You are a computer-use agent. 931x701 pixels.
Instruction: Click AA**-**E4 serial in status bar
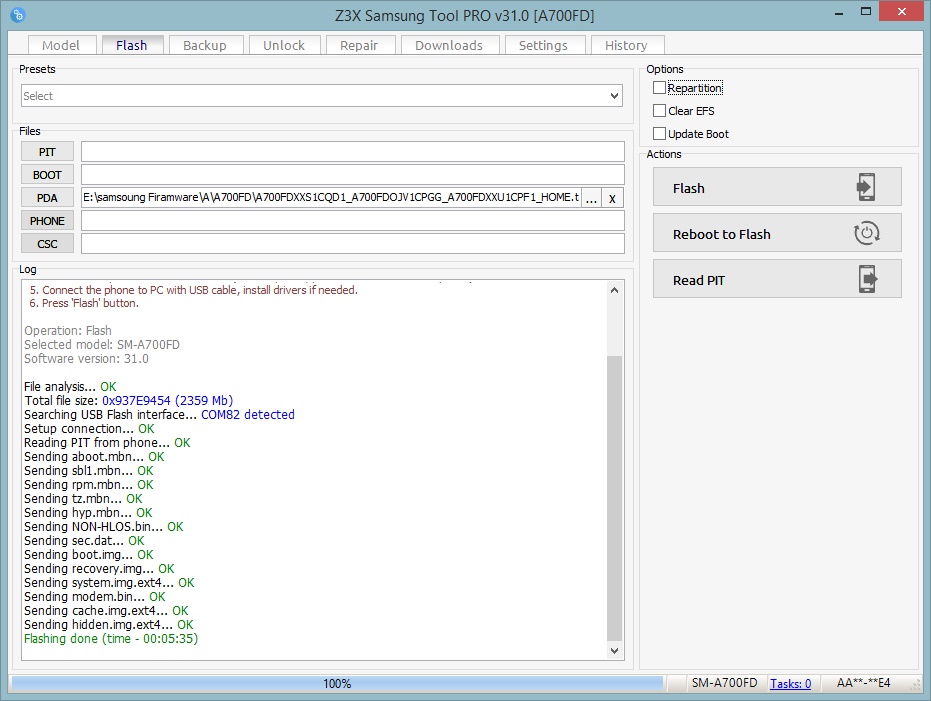[863, 683]
